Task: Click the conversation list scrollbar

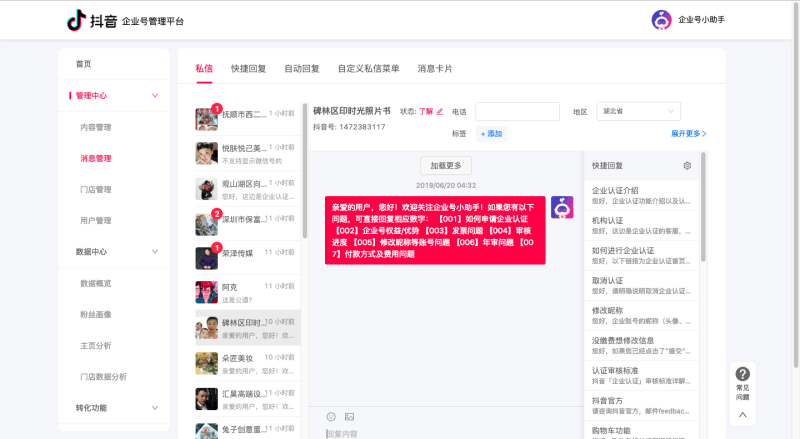Action: click(x=305, y=171)
